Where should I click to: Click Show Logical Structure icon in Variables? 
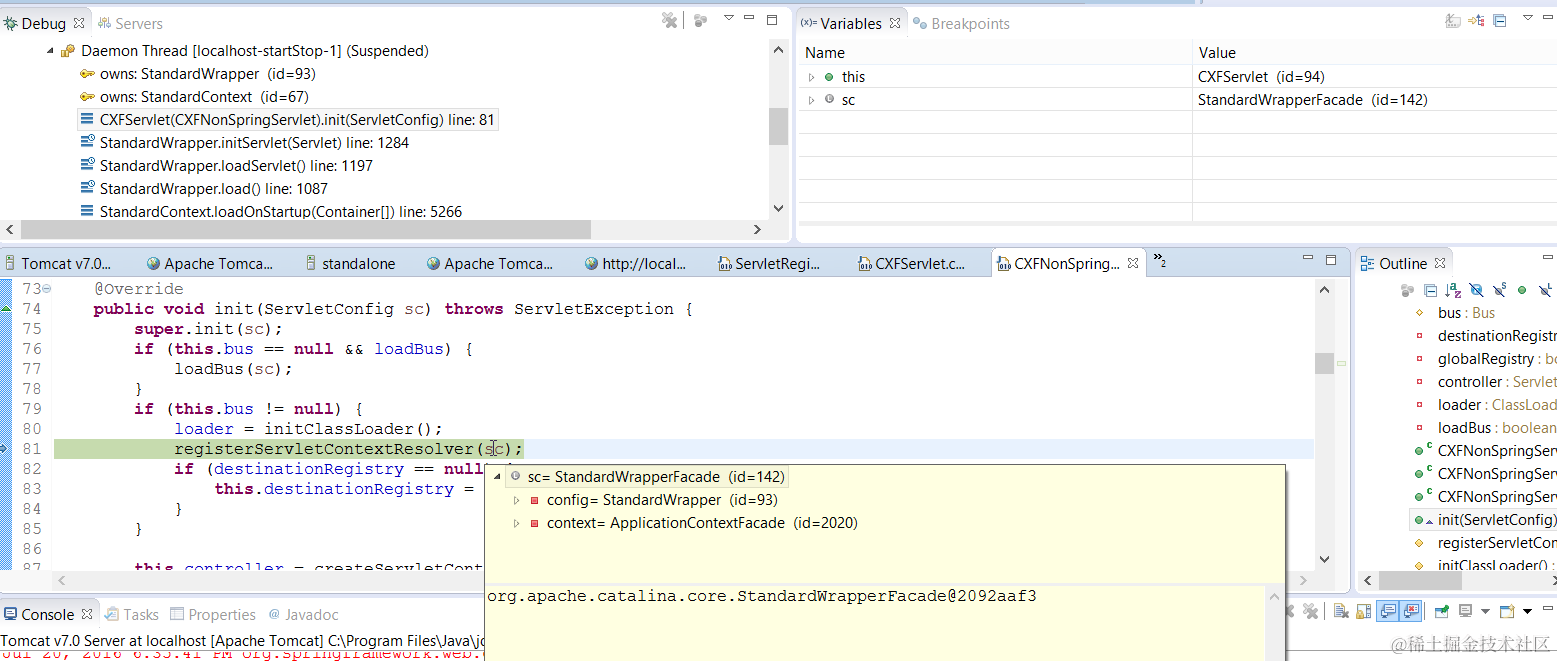pyautogui.click(x=1476, y=20)
